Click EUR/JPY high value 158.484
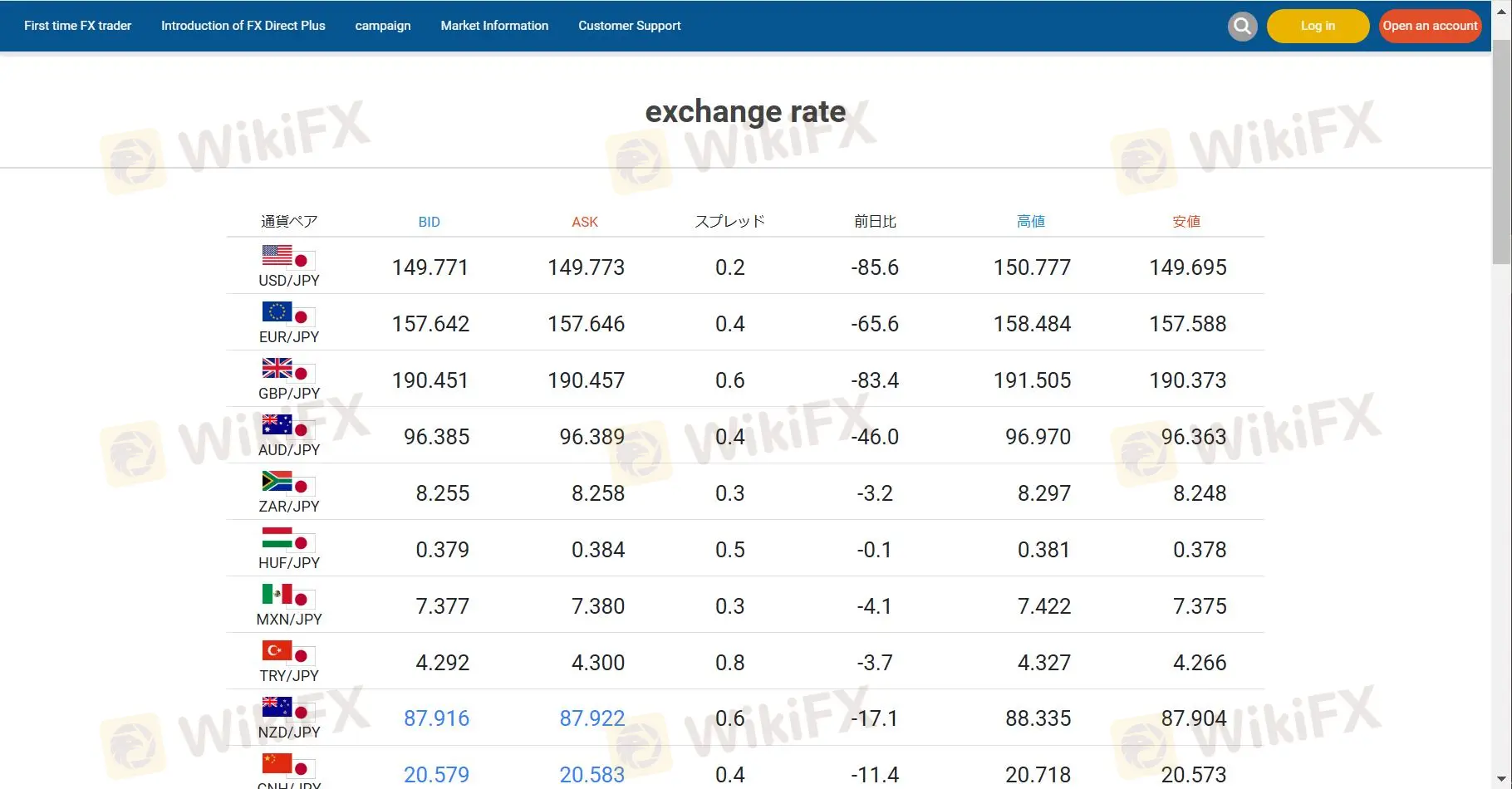 tap(1032, 324)
